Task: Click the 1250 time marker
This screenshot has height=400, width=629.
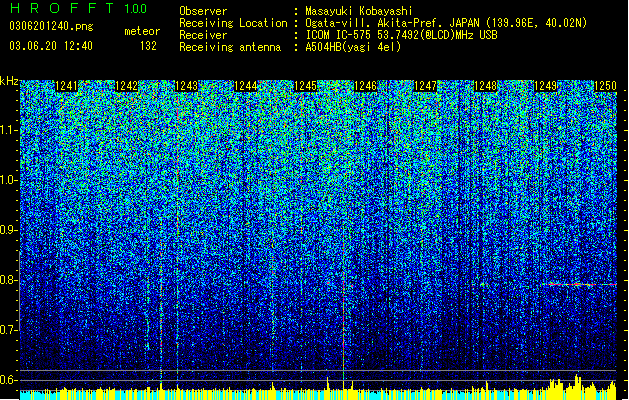Action: pyautogui.click(x=605, y=86)
